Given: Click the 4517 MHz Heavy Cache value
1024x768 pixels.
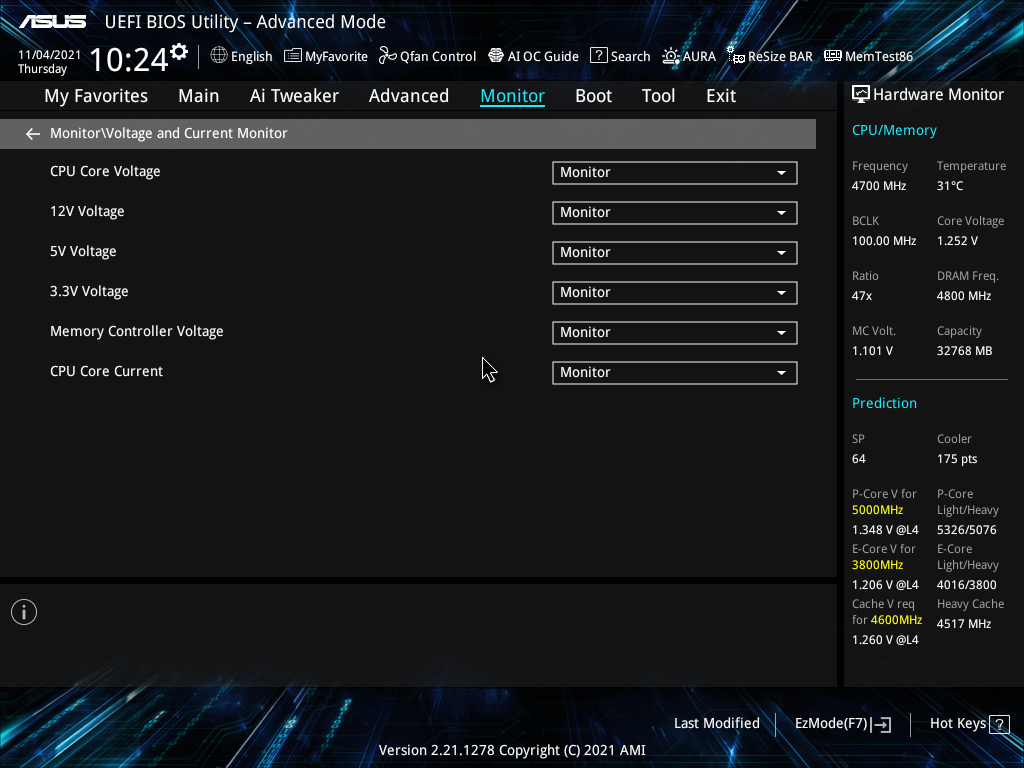Looking at the screenshot, I should click(x=964, y=624).
